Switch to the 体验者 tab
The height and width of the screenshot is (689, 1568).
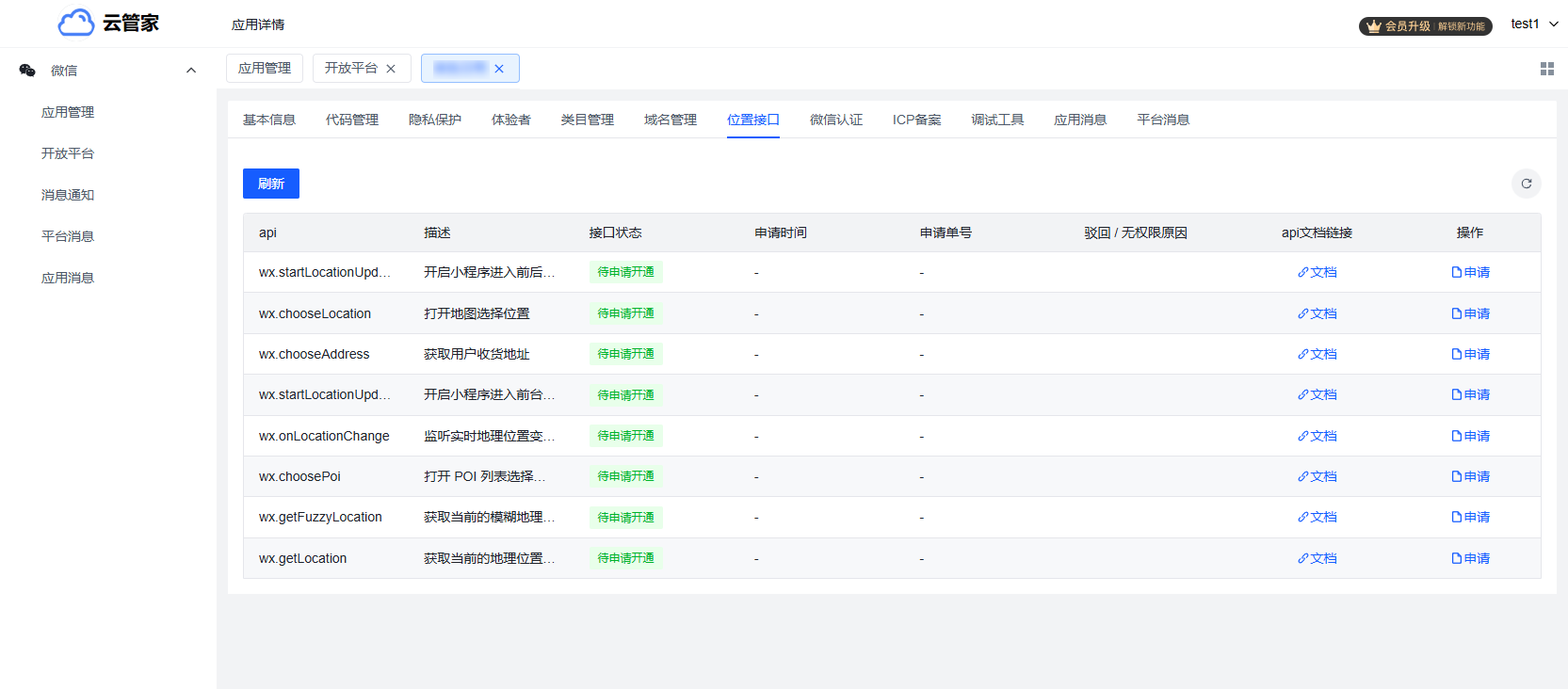tap(511, 120)
